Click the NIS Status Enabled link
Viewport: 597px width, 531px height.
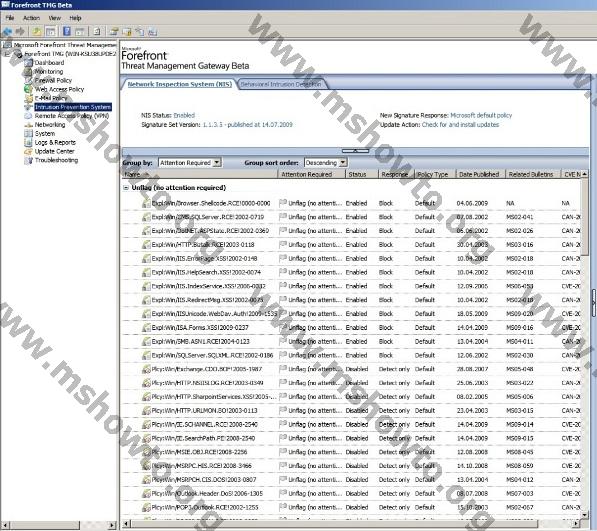[x=184, y=115]
